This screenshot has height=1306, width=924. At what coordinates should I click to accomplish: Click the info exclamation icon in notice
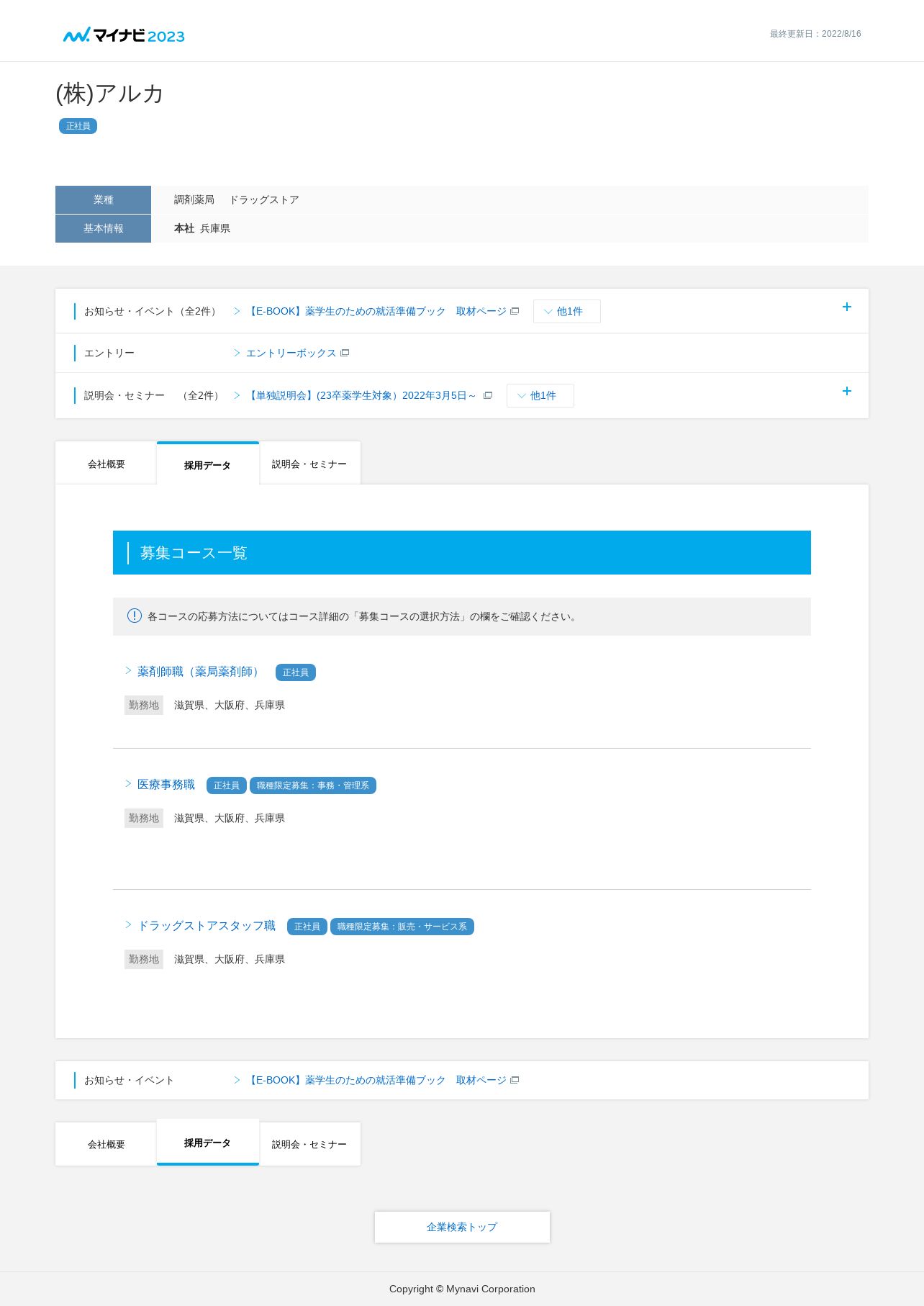(x=135, y=616)
